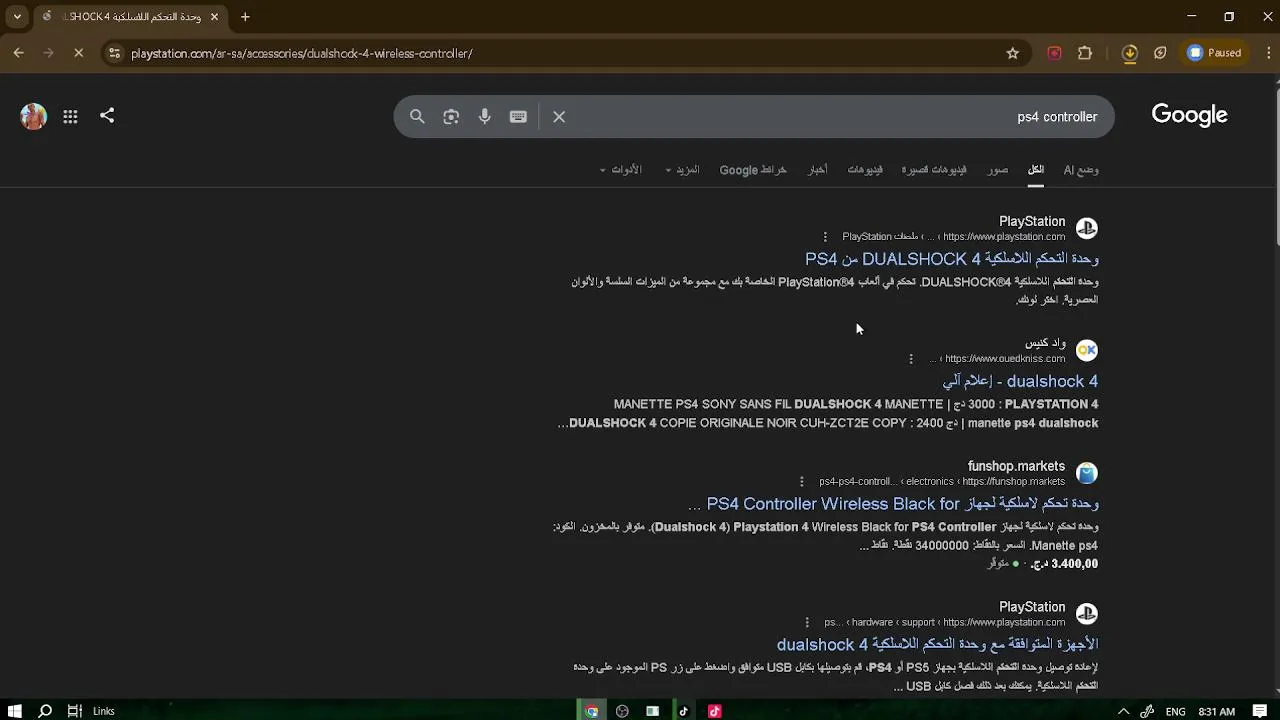This screenshot has width=1280, height=720.
Task: Click the Google logo
Action: (x=1189, y=116)
